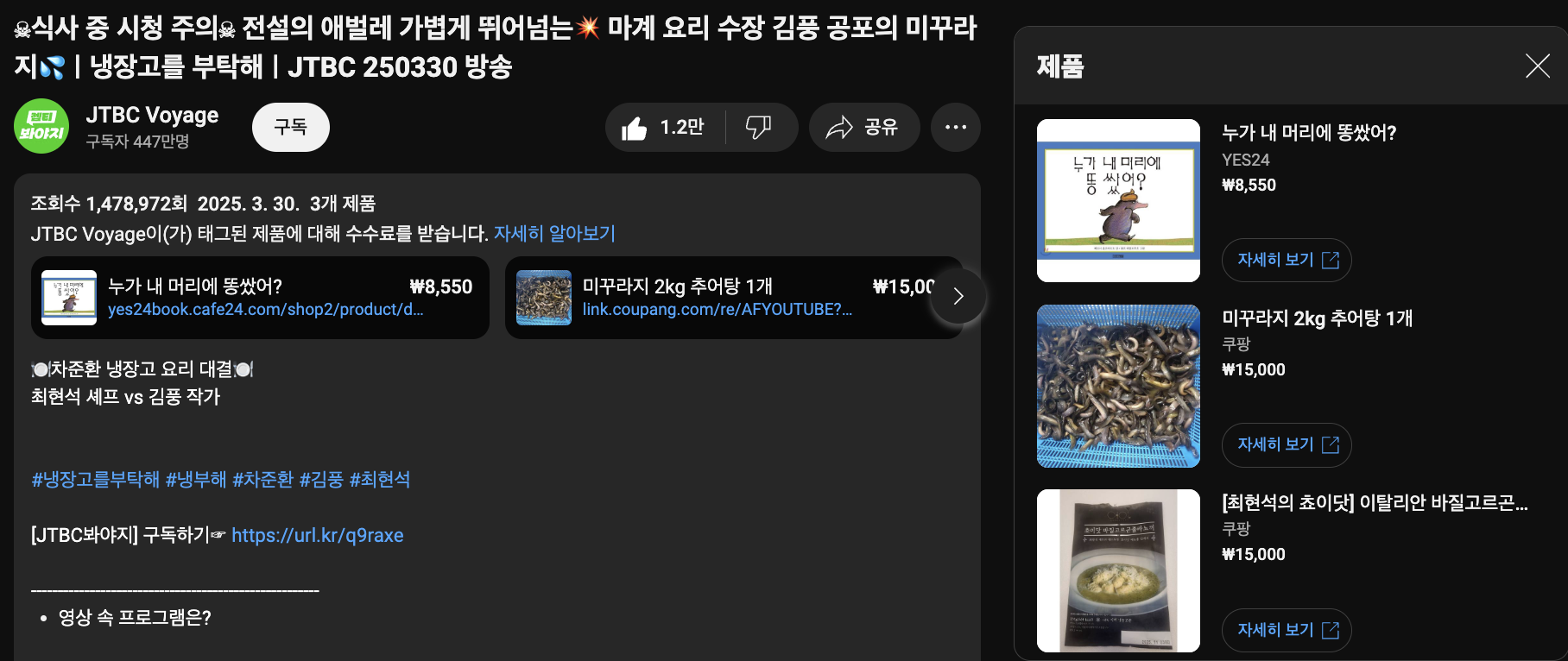
Task: Click the JTBC Voyage channel avatar
Action: coord(41,127)
